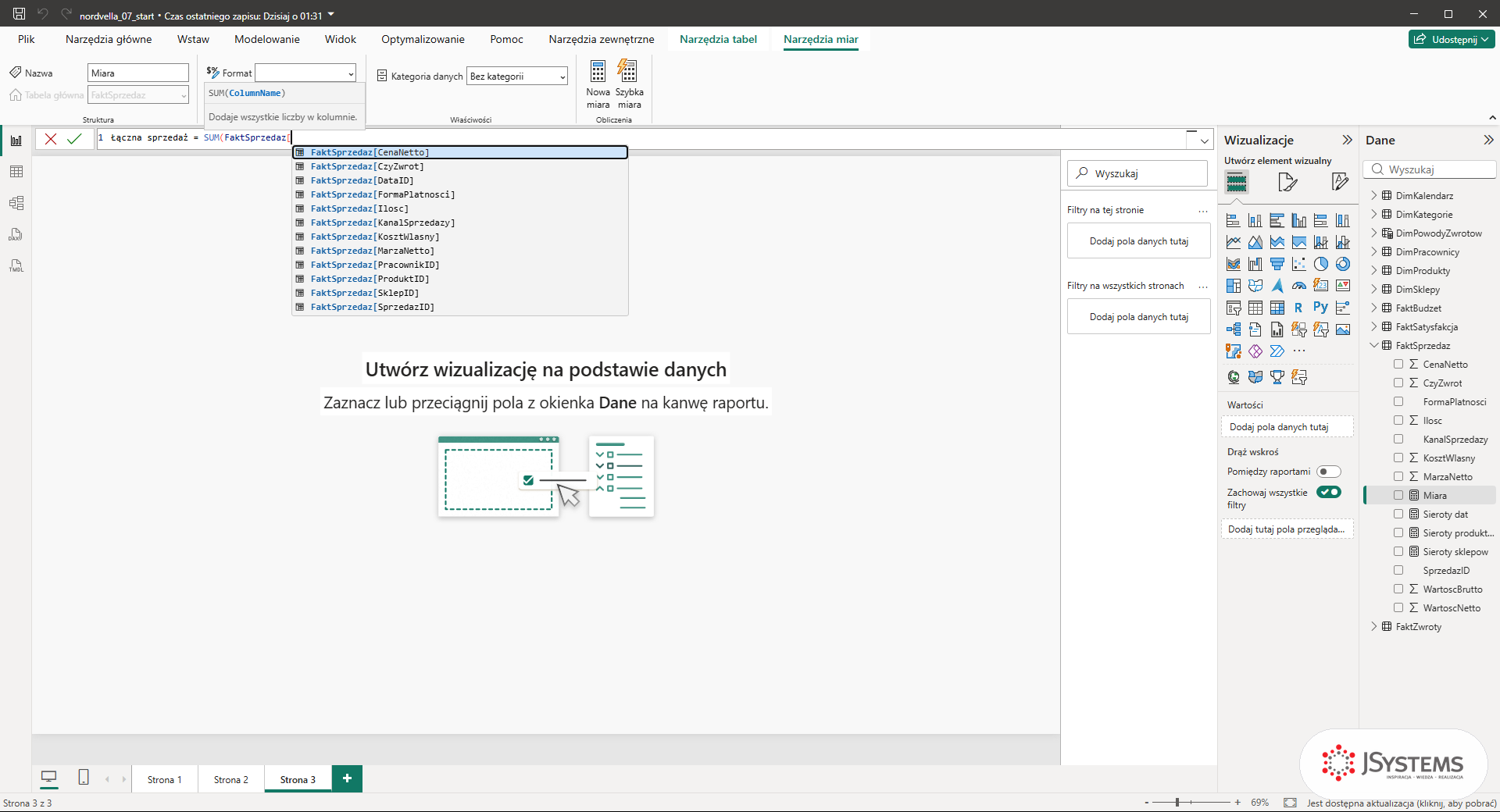
Task: Add a new page with plus button
Action: pos(347,778)
